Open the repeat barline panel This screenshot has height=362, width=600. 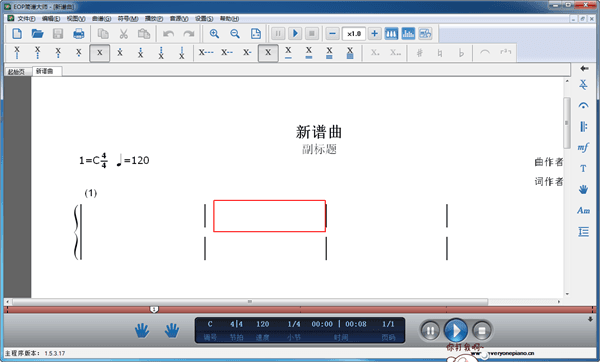[x=583, y=126]
